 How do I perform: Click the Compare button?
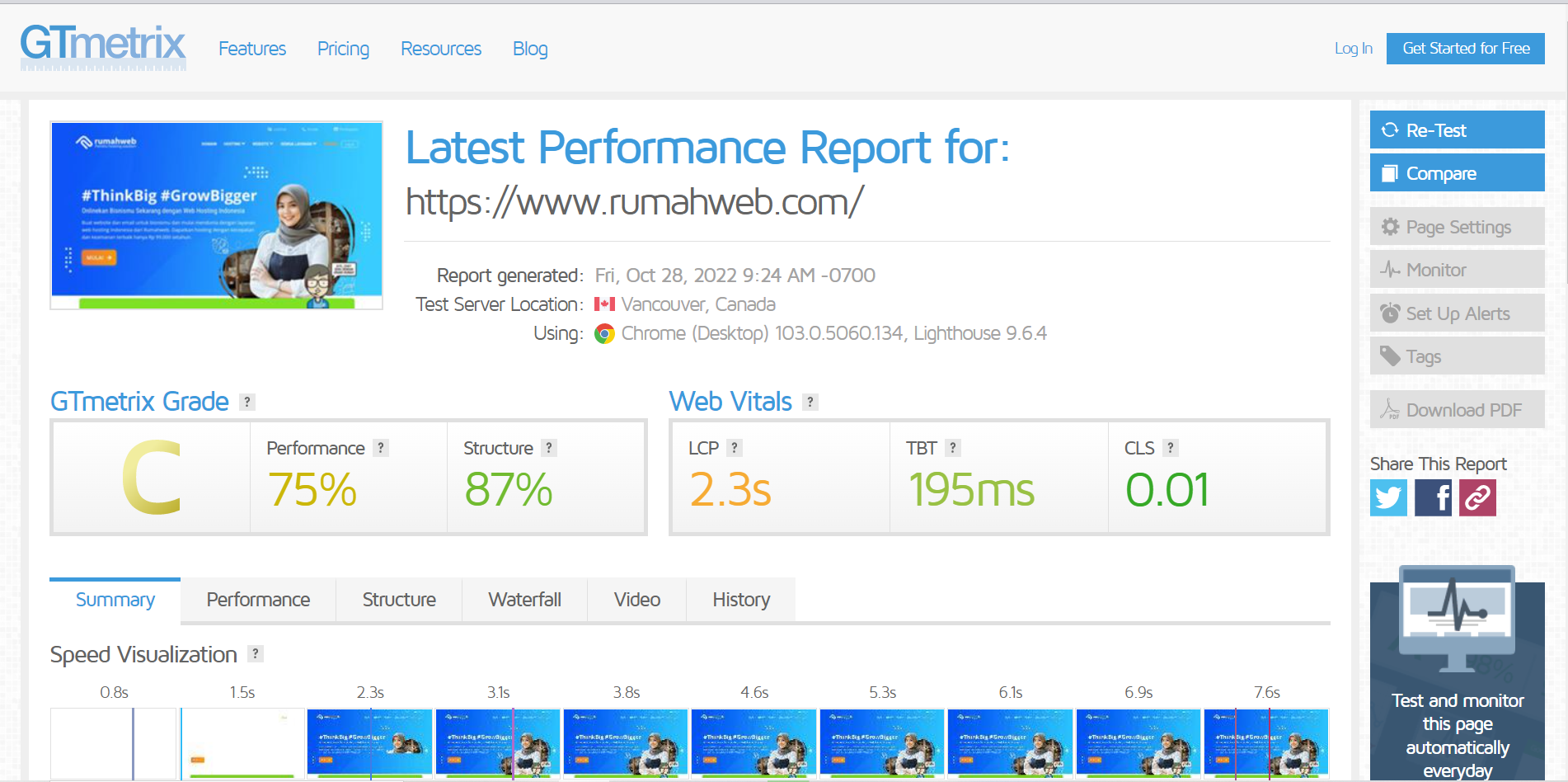click(1458, 173)
